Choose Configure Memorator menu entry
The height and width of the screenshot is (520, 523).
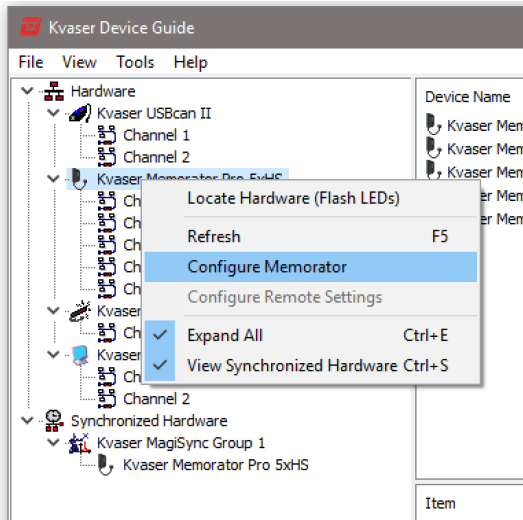click(x=311, y=267)
